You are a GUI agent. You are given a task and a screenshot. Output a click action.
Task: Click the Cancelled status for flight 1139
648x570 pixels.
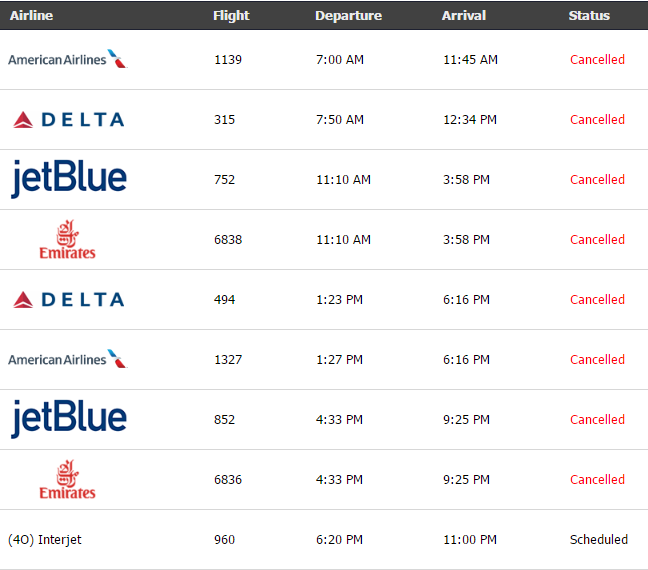pos(597,60)
